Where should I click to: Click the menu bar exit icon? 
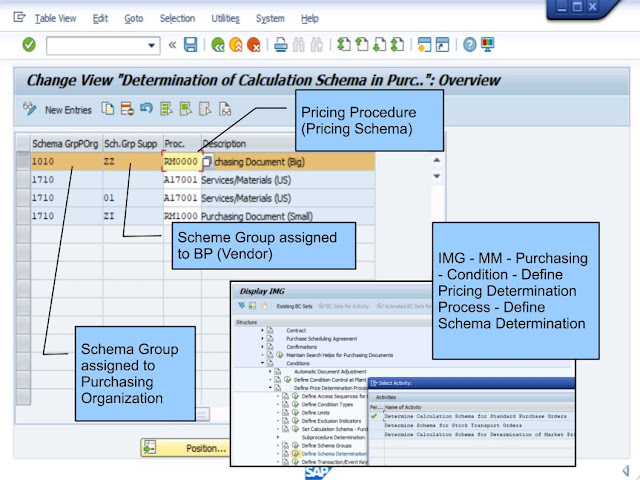click(19, 17)
